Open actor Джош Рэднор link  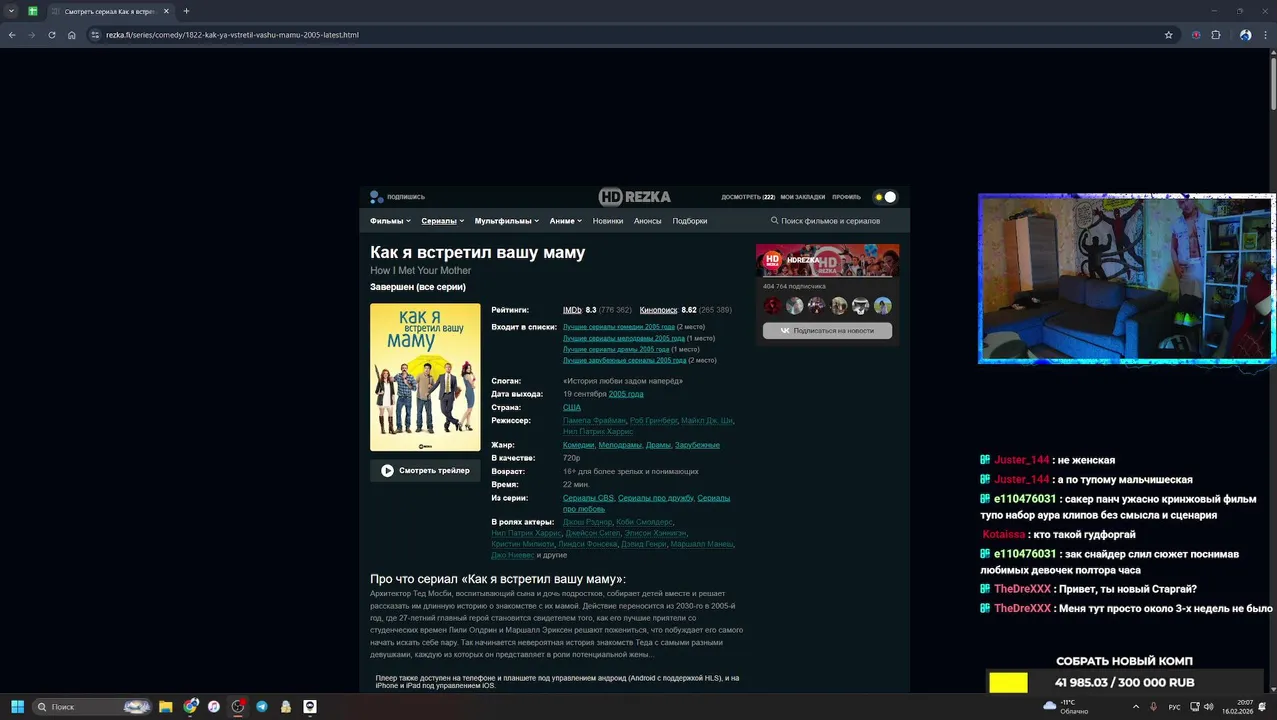point(587,522)
